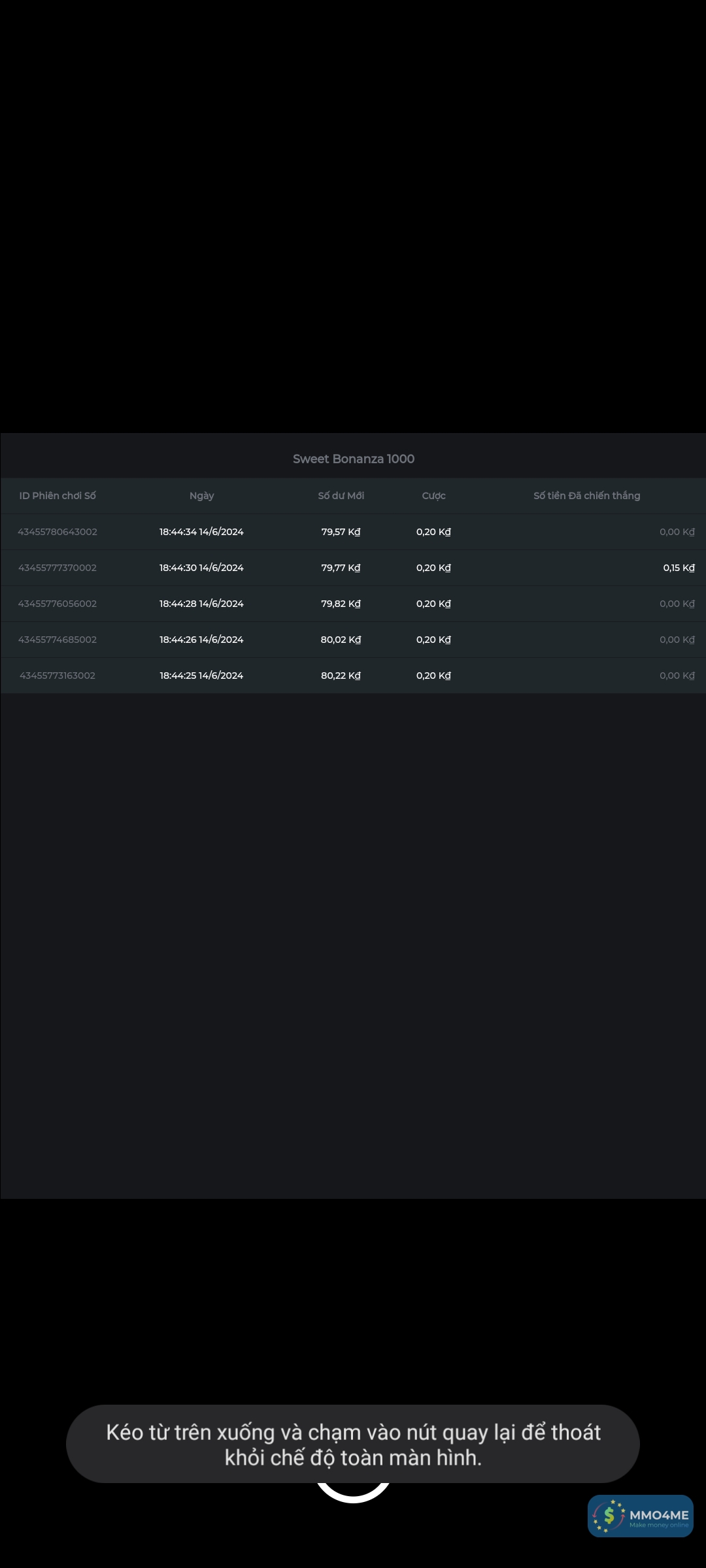
Task: Click bet 0,20 Kđ in the 18:44:28 row
Action: (433, 604)
